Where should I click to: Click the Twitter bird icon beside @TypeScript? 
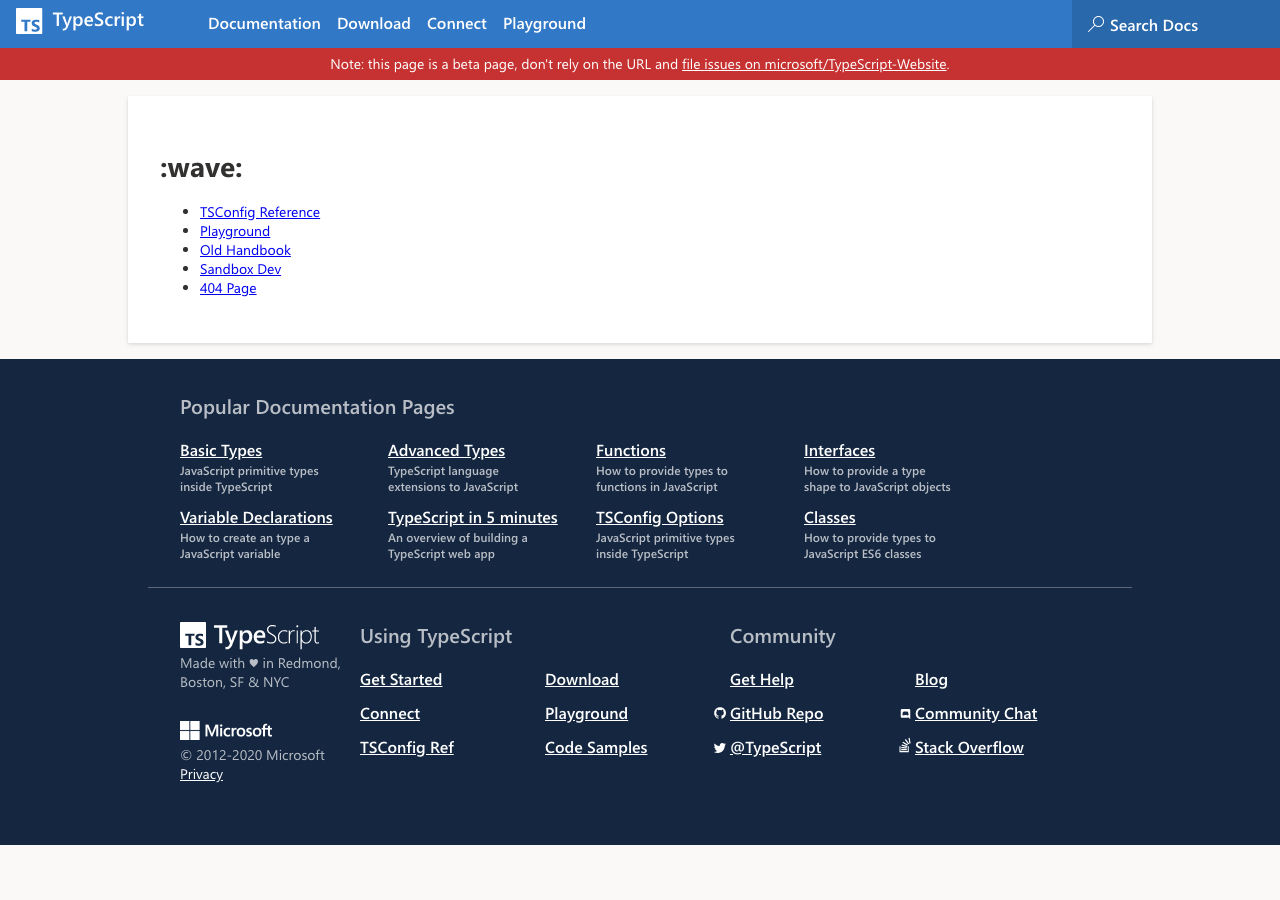point(720,747)
